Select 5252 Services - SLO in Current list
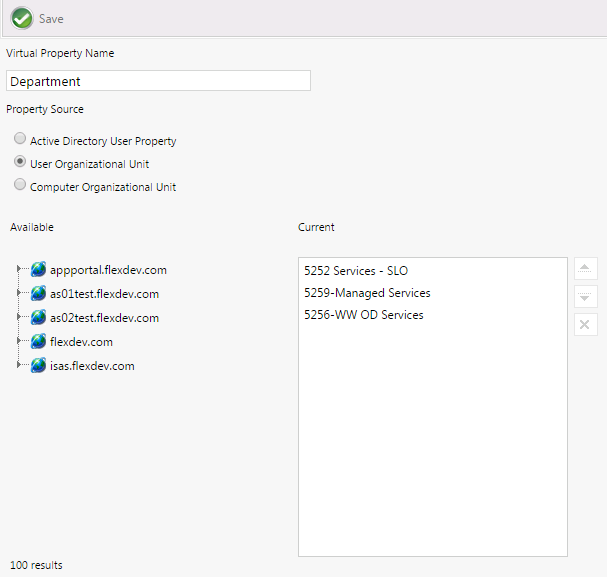The height and width of the screenshot is (577, 607). 356,271
